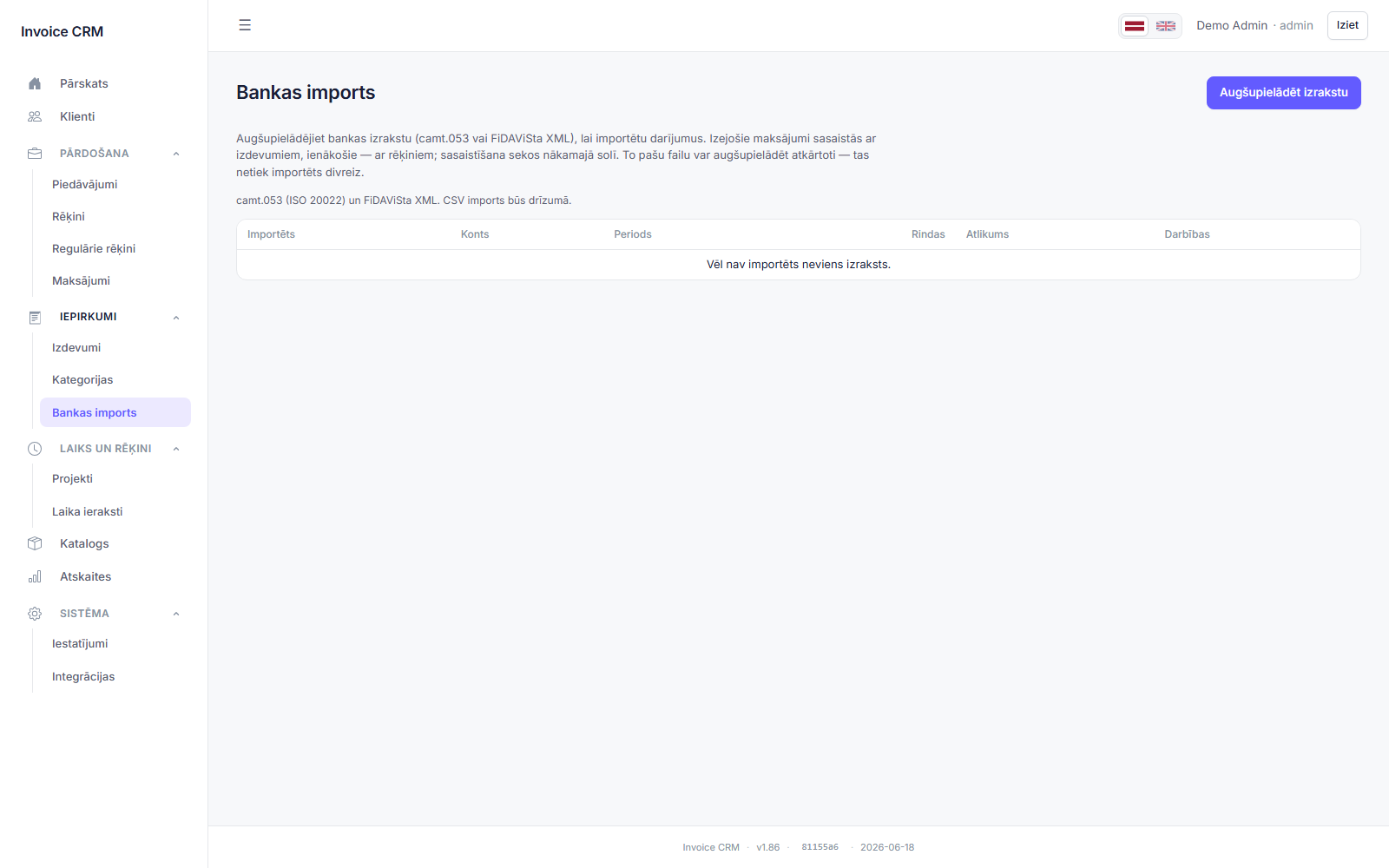
Task: Click Invoice CRM logo title
Action: point(62,31)
